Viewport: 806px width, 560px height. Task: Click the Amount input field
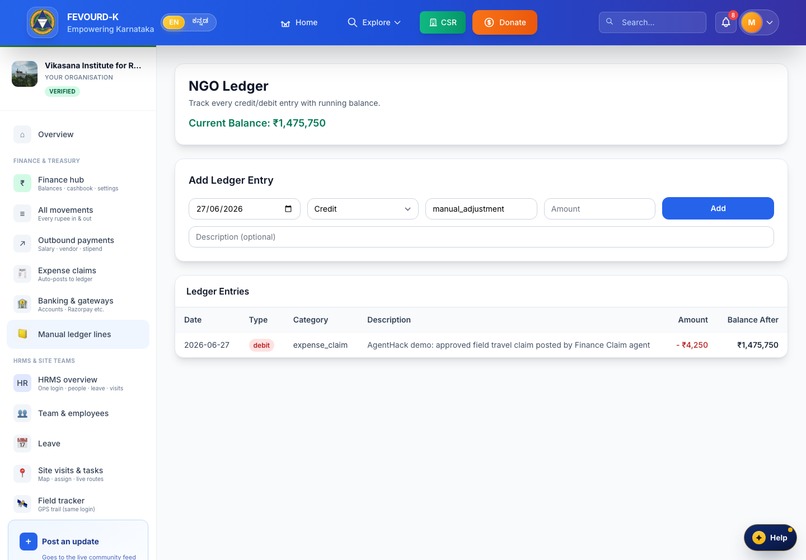[600, 209]
